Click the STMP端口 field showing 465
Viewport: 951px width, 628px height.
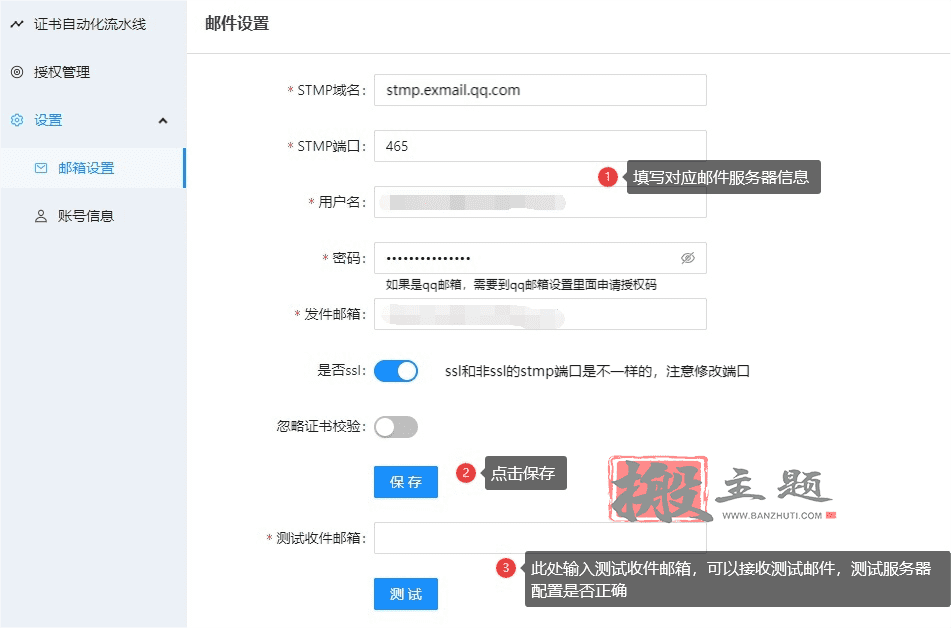coord(540,146)
